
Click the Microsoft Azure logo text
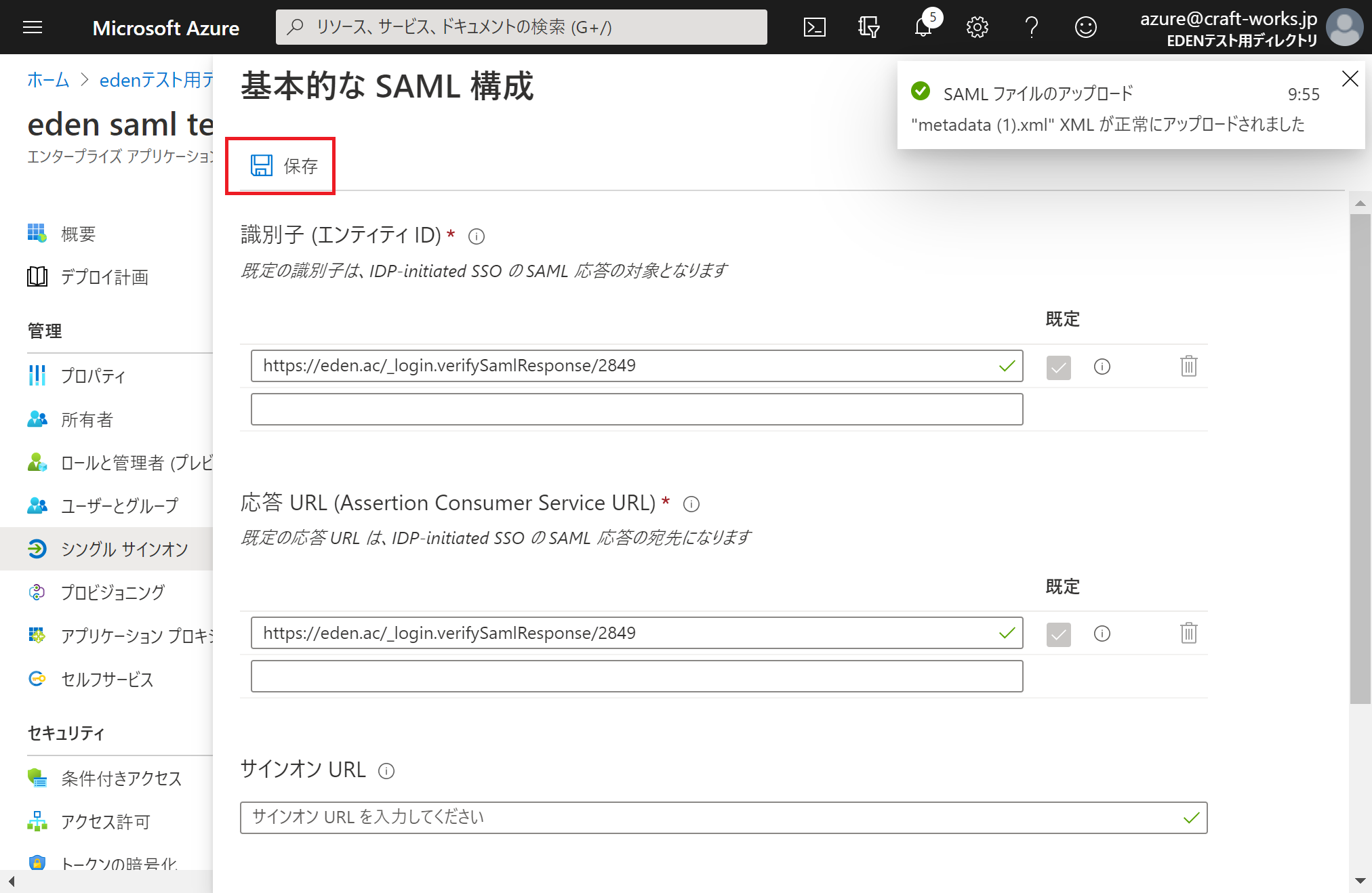pyautogui.click(x=165, y=28)
